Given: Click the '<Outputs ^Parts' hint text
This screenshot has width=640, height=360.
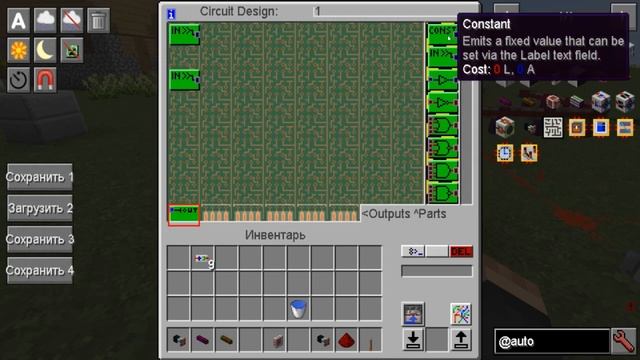Looking at the screenshot, I should pos(404,214).
